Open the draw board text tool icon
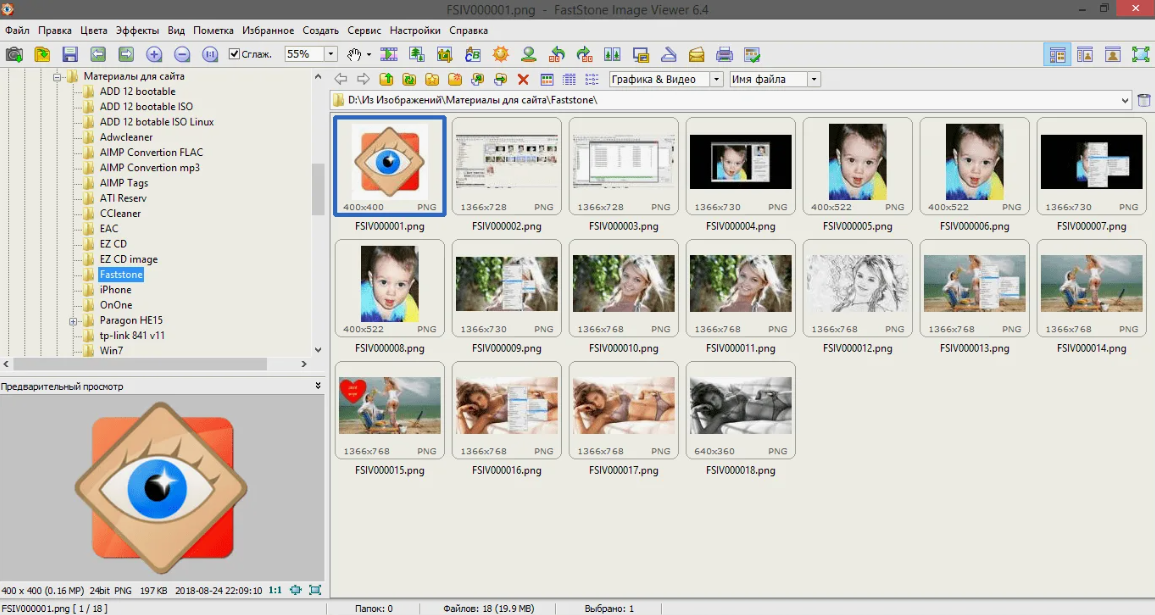 pos(472,55)
